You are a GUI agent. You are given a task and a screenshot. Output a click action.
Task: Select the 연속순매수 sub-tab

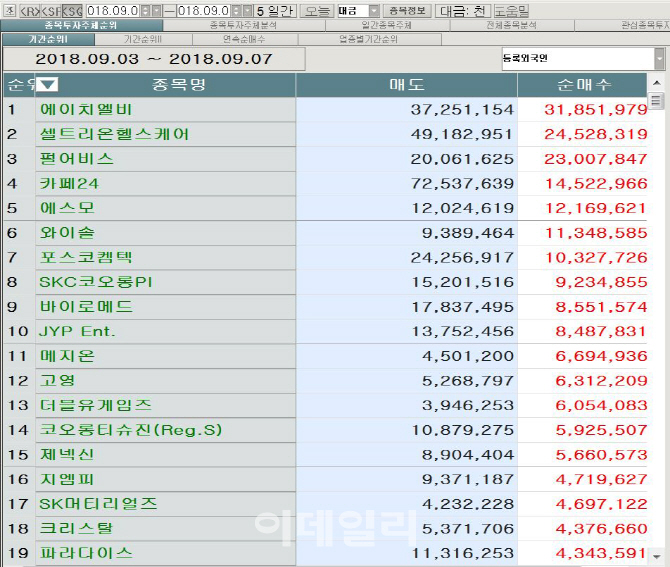(244, 39)
